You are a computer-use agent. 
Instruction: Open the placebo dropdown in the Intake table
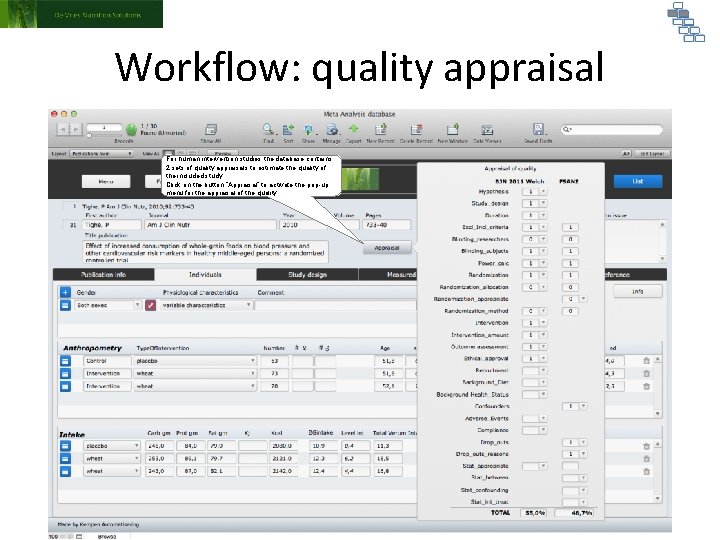point(112,446)
